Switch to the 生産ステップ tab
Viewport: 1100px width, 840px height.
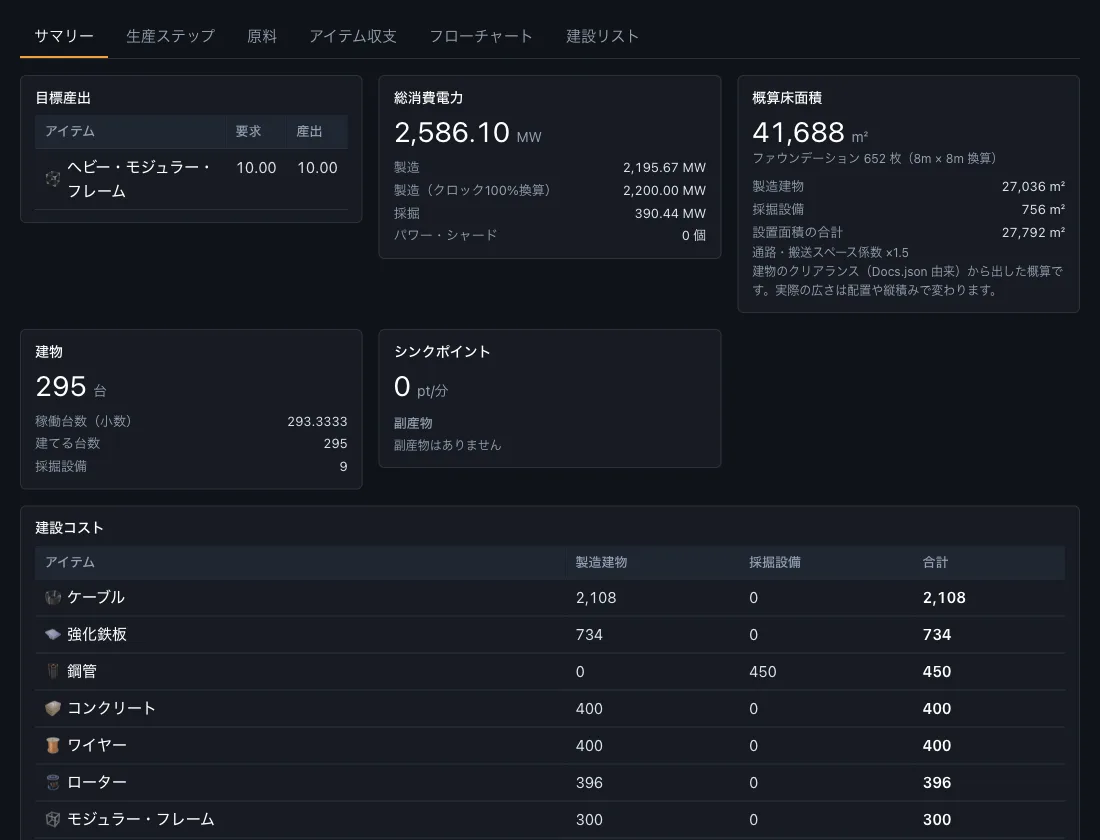tap(170, 36)
